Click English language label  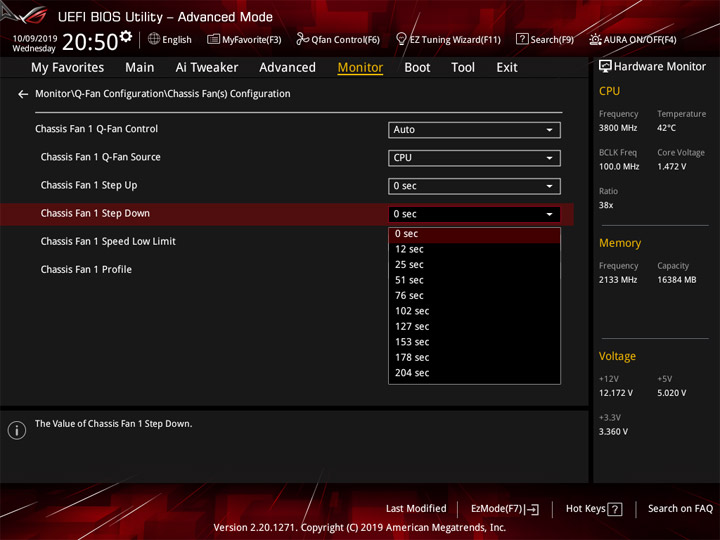click(177, 39)
